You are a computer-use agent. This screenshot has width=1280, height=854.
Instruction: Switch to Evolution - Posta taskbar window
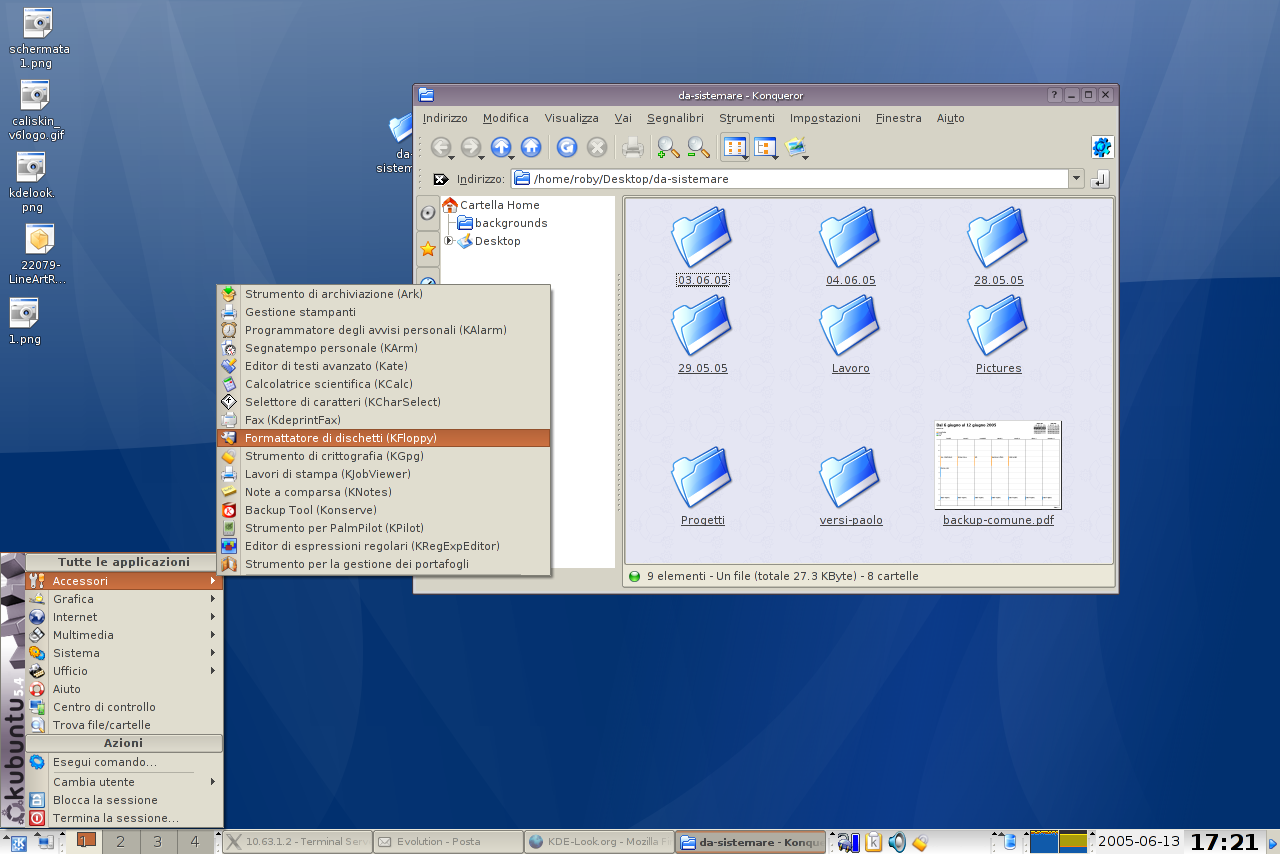(448, 842)
